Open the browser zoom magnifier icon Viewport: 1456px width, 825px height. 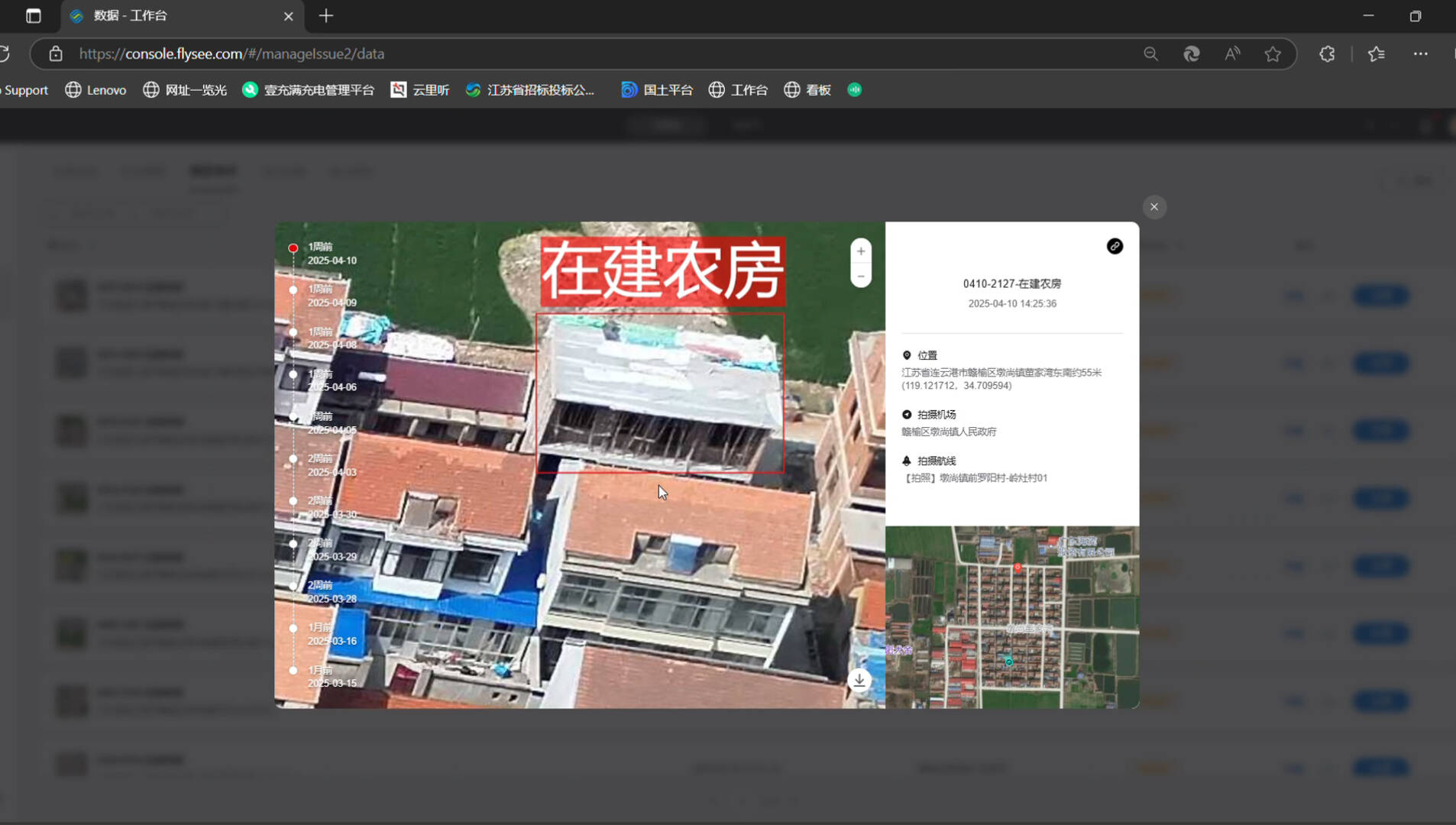click(x=1150, y=54)
